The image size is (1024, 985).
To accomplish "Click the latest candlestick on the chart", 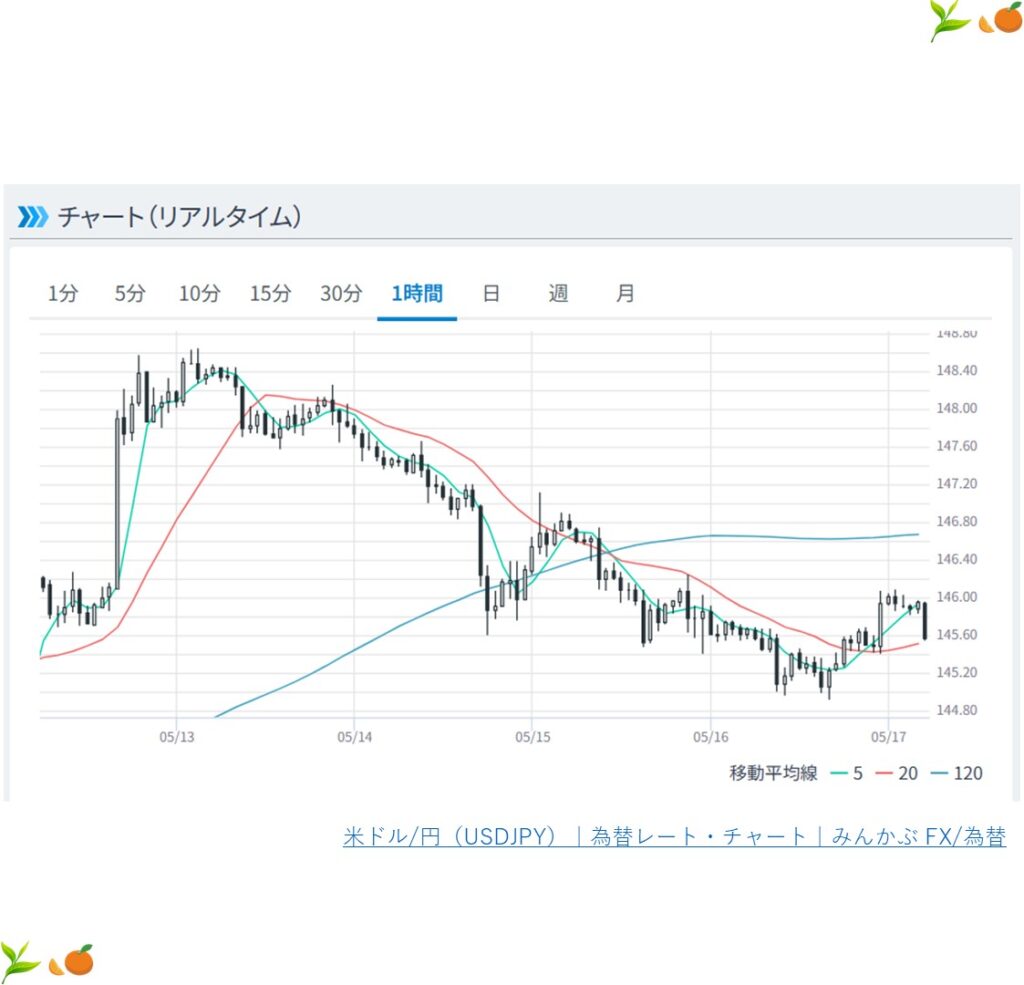I will click(x=925, y=620).
